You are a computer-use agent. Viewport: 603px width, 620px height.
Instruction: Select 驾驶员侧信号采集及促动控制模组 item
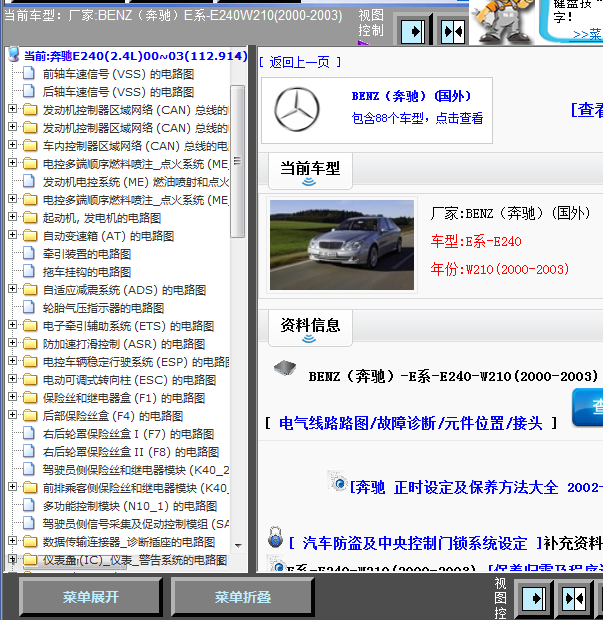pos(136,524)
